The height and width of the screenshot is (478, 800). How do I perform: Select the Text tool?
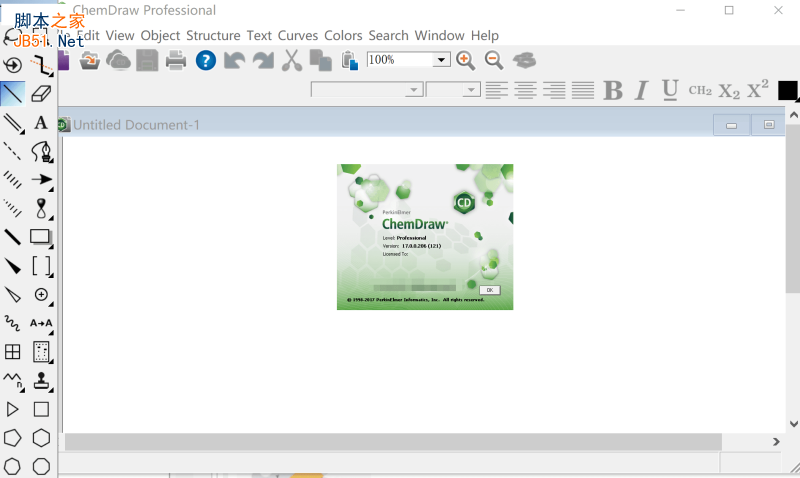point(41,122)
